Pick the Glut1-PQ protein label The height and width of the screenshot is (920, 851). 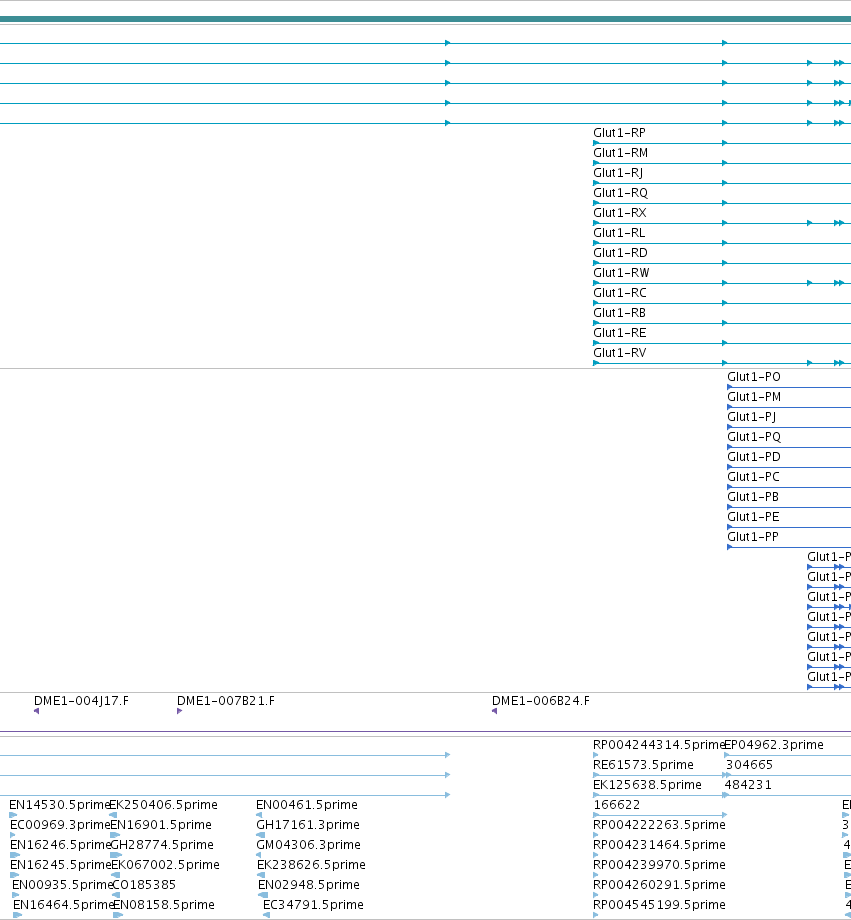pos(754,437)
